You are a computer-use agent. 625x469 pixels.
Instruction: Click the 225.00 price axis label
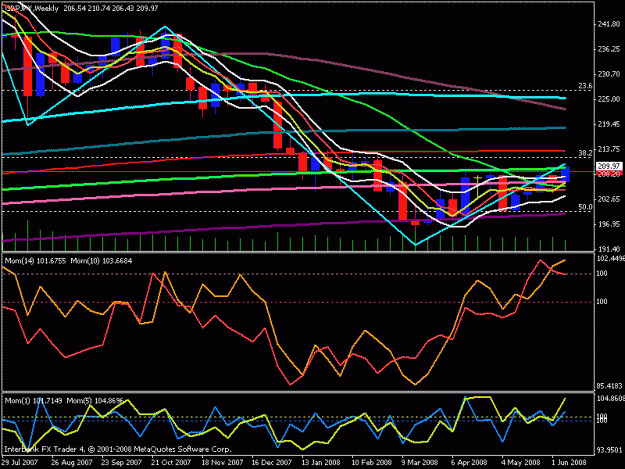pyautogui.click(x=609, y=99)
